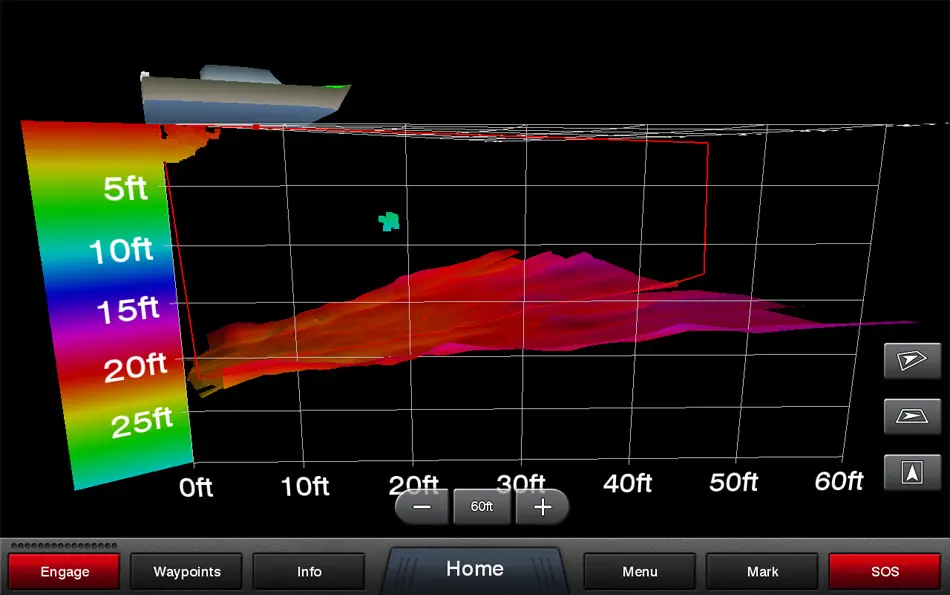Select the upward arrow overhead view icon
The width and height of the screenshot is (950, 595).
click(x=912, y=472)
